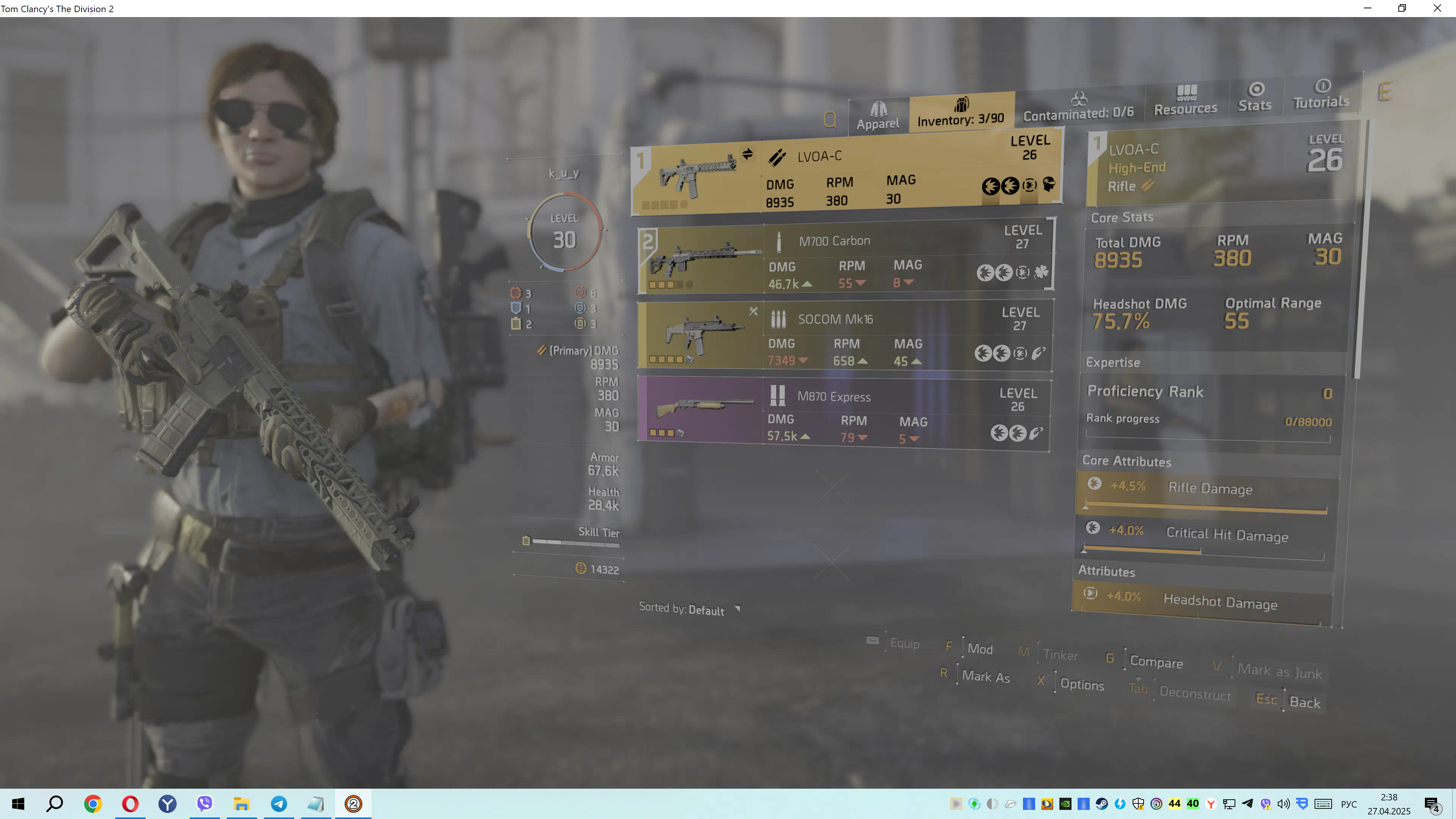Image resolution: width=1456 pixels, height=819 pixels.
Task: Open the Windows Start menu
Action: coord(18,804)
